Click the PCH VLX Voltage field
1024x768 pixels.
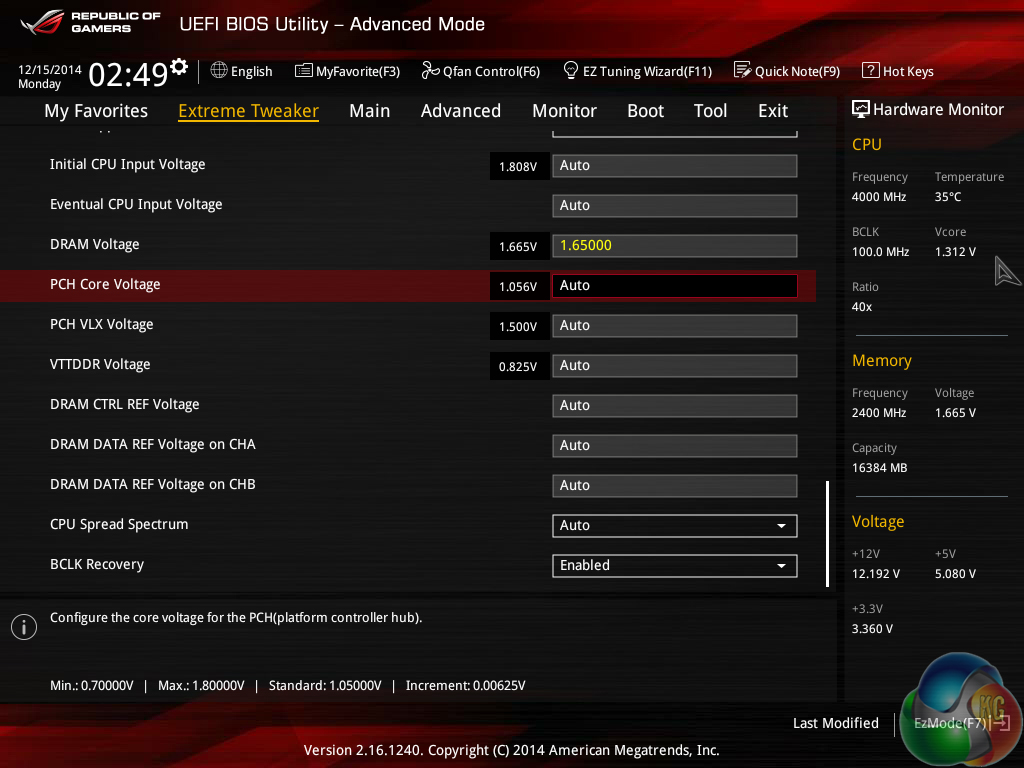pos(675,326)
